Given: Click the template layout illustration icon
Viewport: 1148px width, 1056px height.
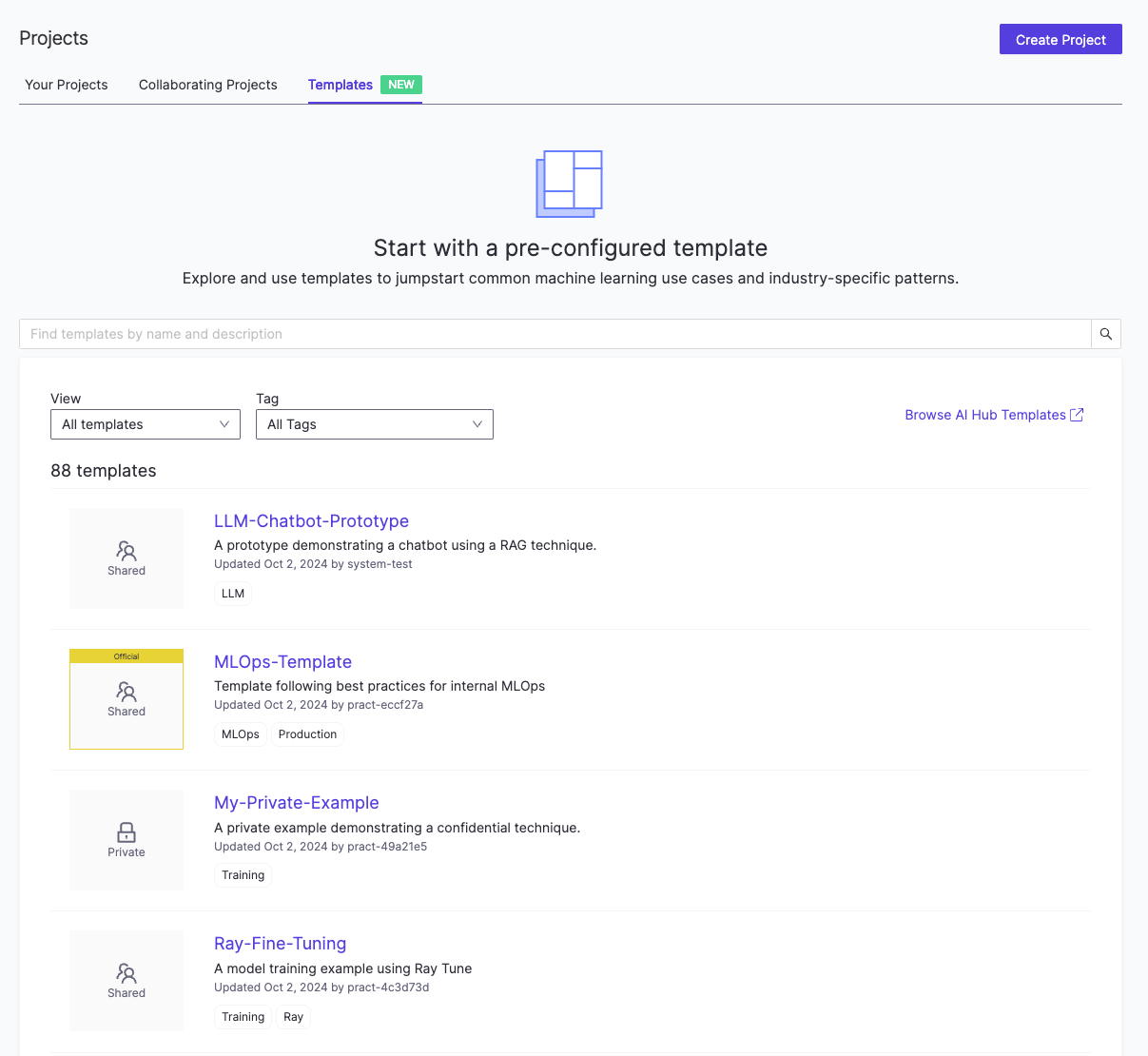Looking at the screenshot, I should (570, 184).
